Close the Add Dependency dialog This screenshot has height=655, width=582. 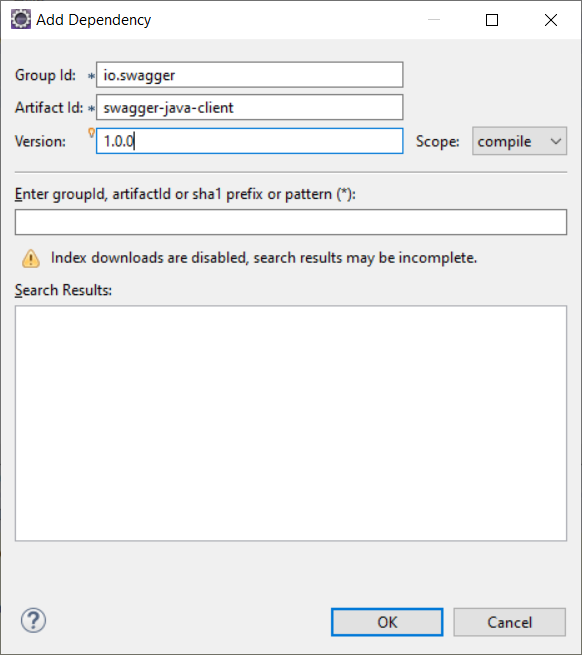coord(551,20)
